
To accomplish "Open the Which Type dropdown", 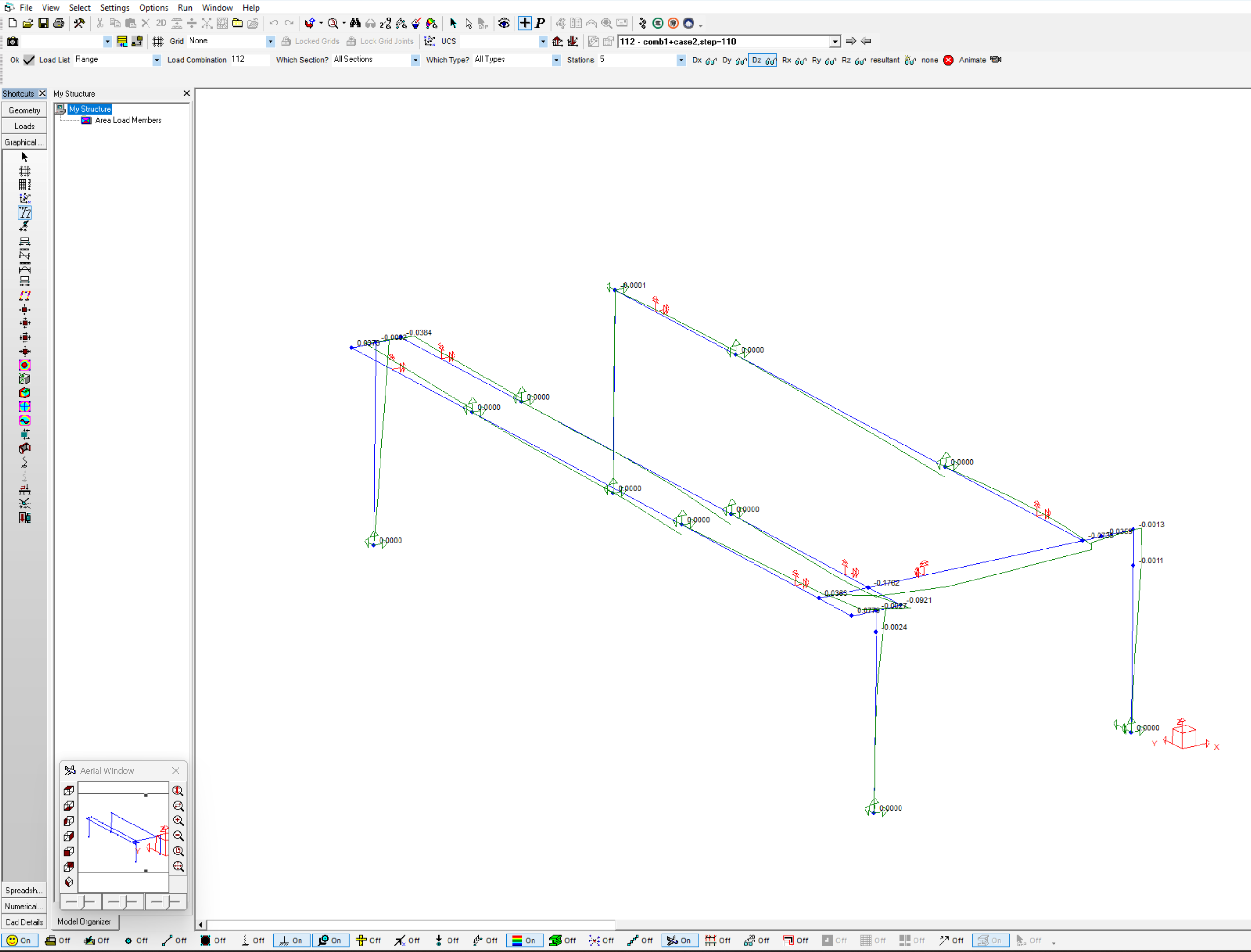I will pos(556,60).
